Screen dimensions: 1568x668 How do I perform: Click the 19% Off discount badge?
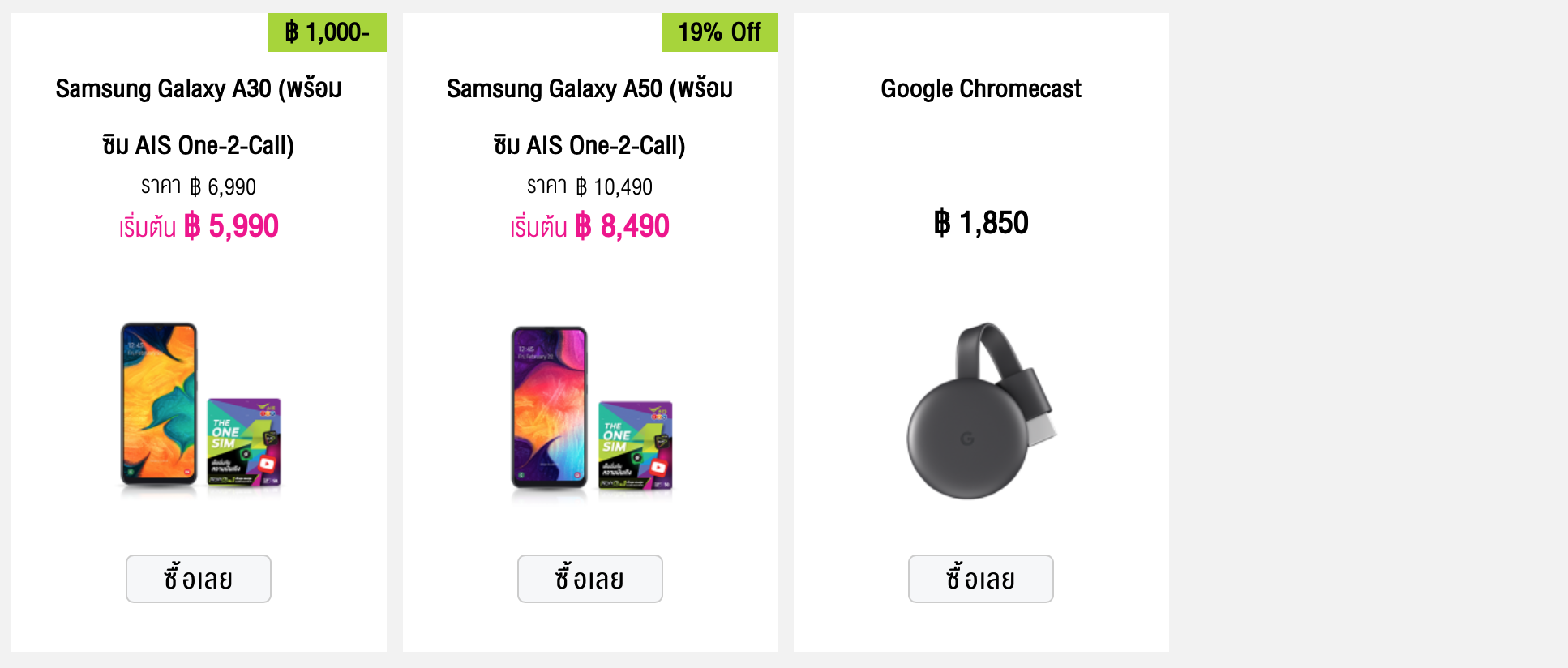tap(720, 32)
